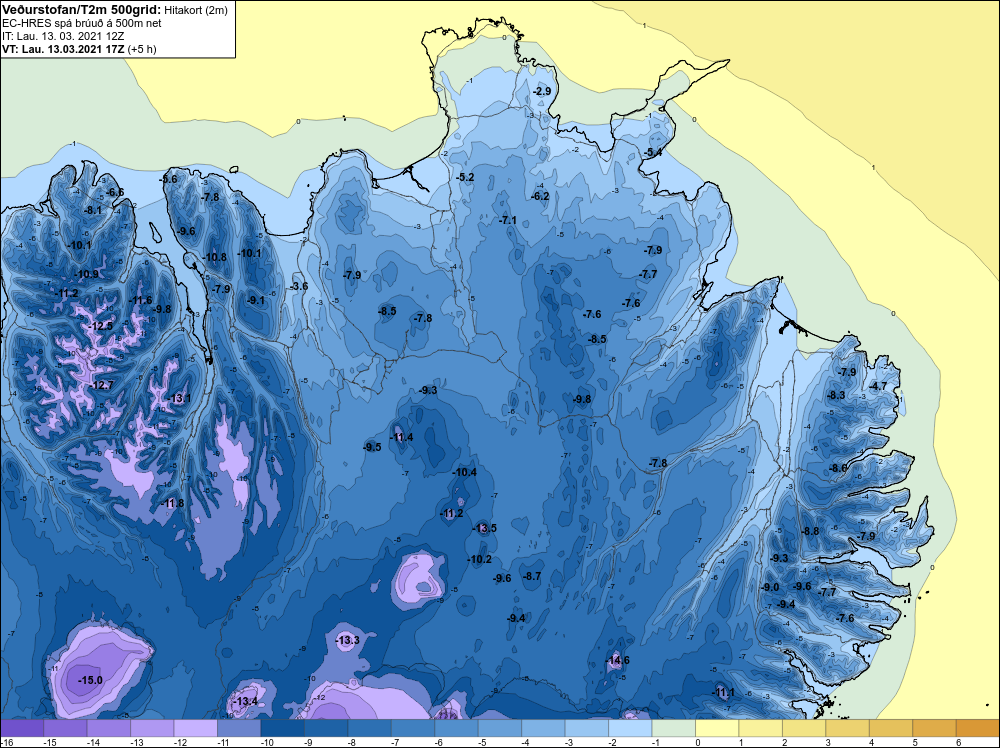Click the -8.3 temperature value
This screenshot has height=748, width=1000.
coord(835,395)
